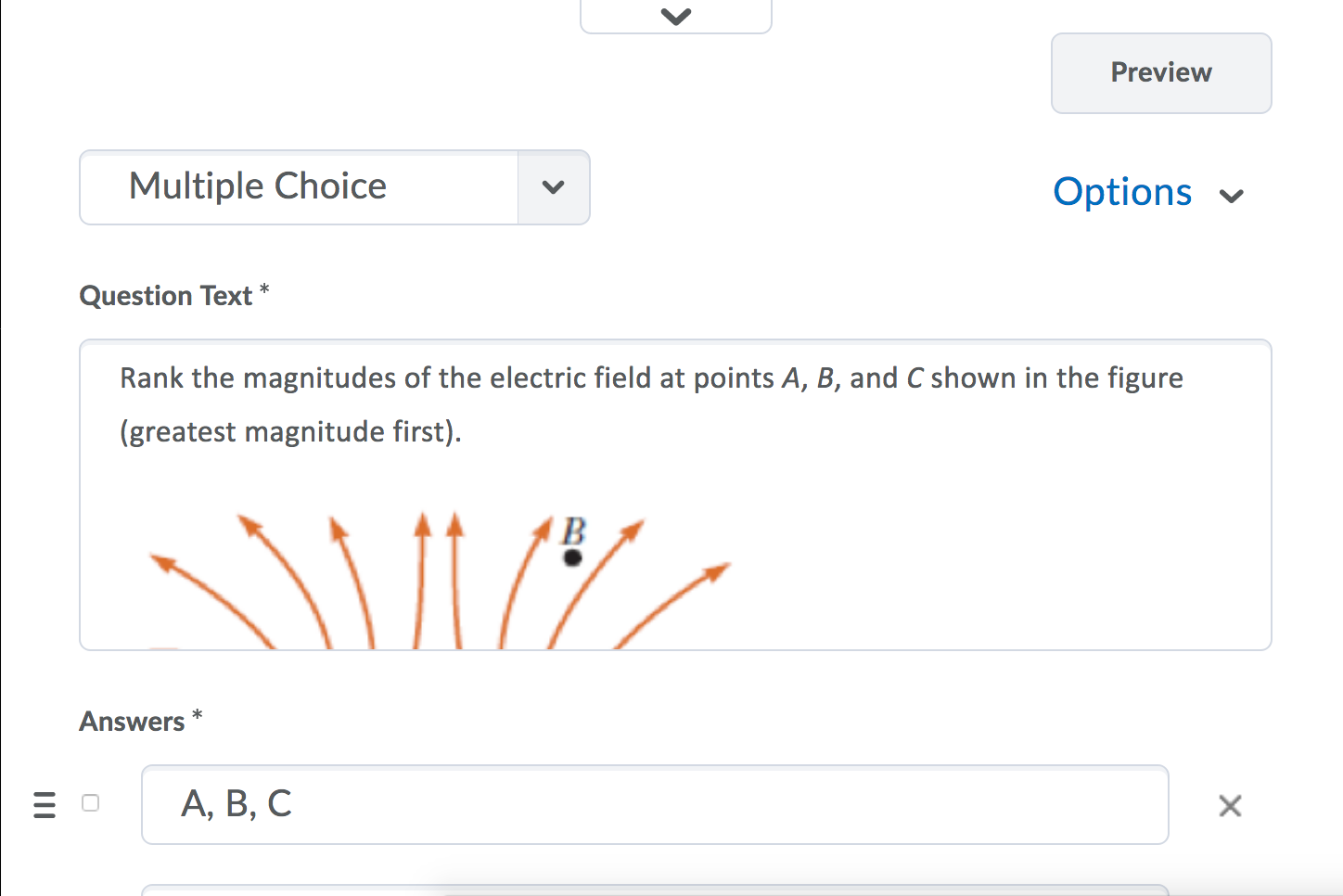Viewport: 1343px width, 896px height.
Task: Click the leftmost field line arrowhead
Action: click(x=161, y=561)
